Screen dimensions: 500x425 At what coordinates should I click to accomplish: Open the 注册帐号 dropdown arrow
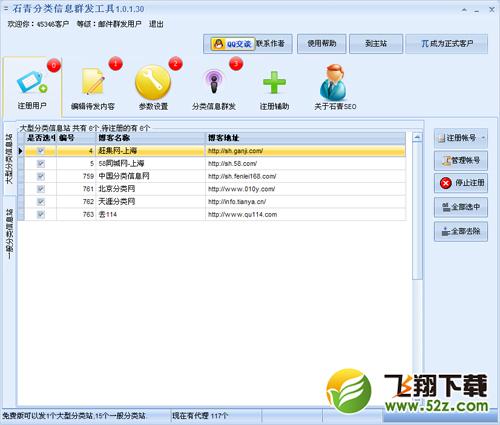tap(484, 138)
